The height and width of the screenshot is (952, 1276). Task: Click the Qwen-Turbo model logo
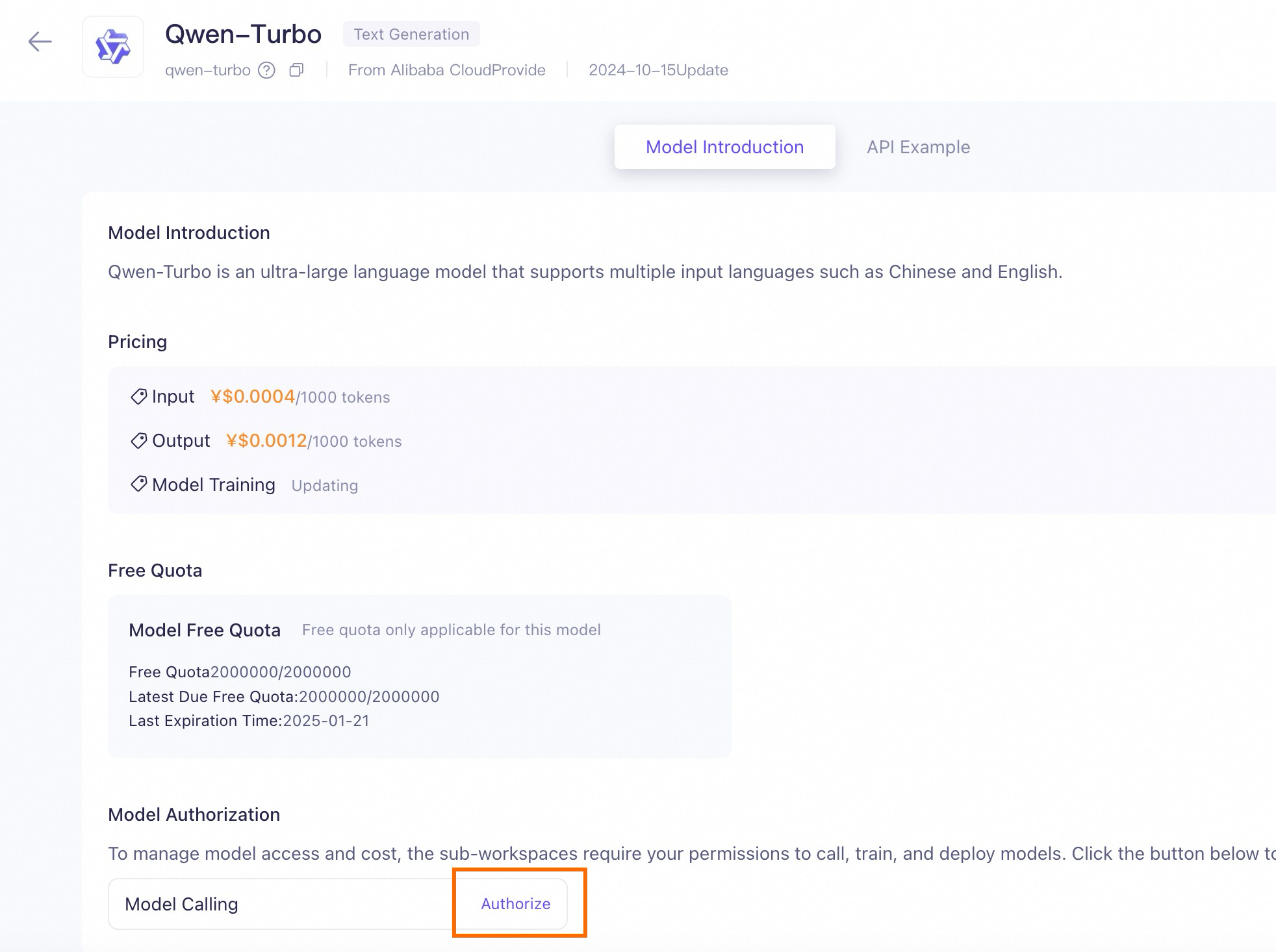[x=112, y=45]
